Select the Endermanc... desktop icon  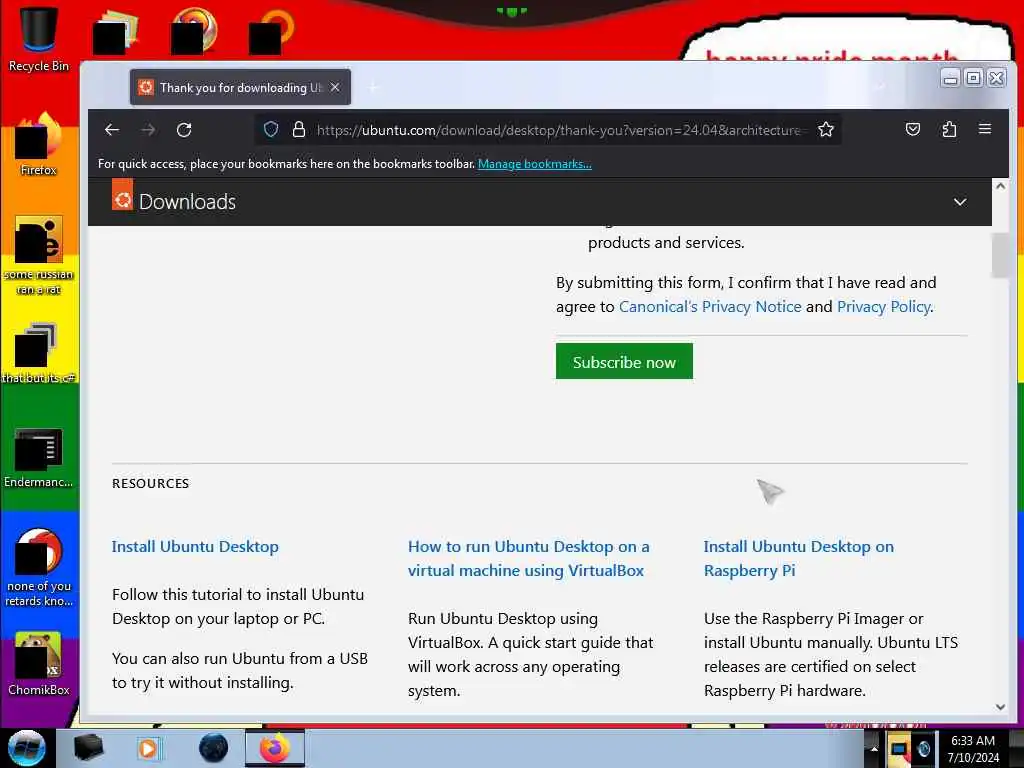pos(39,458)
